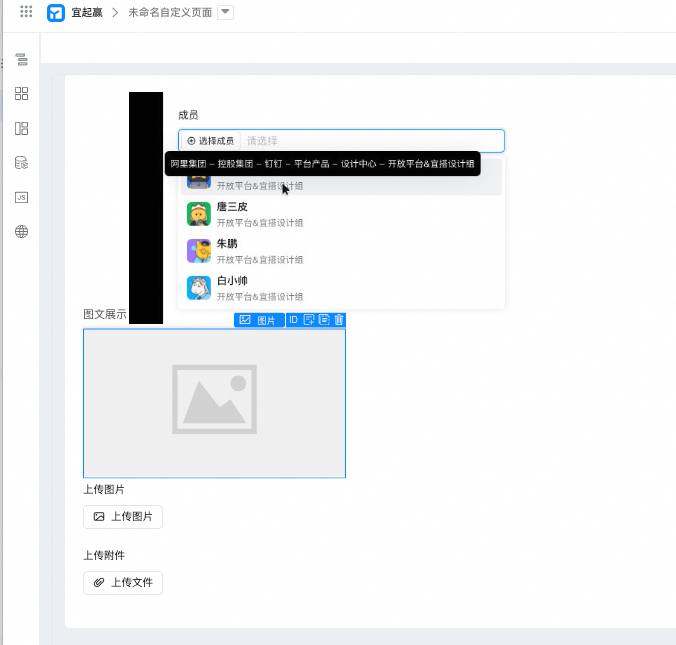Click the 请选择 member input field
This screenshot has width=676, height=645.
pyautogui.click(x=370, y=141)
